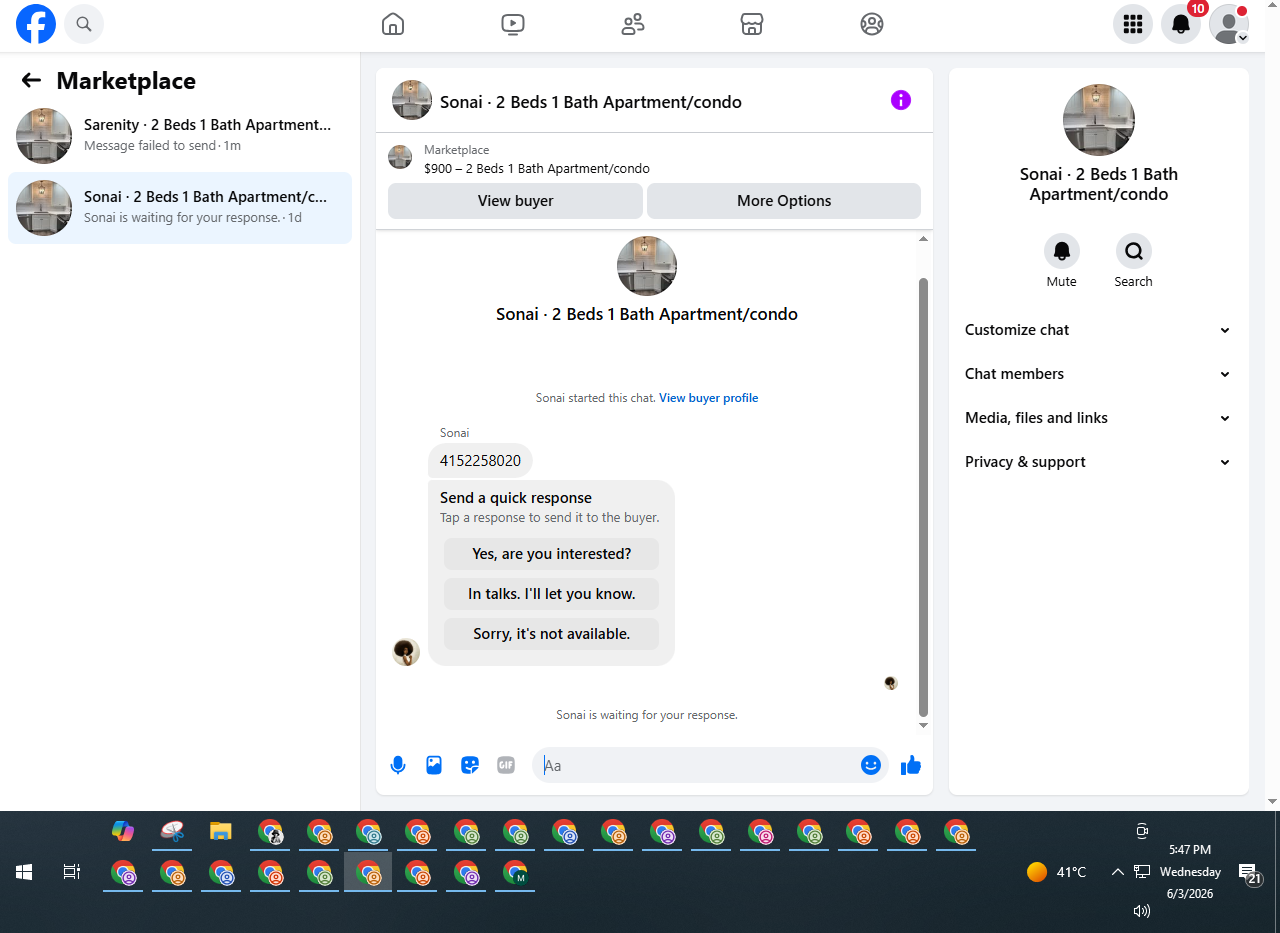The image size is (1280, 933).
Task: Click the chat scrollbar up arrow
Action: pos(924,239)
